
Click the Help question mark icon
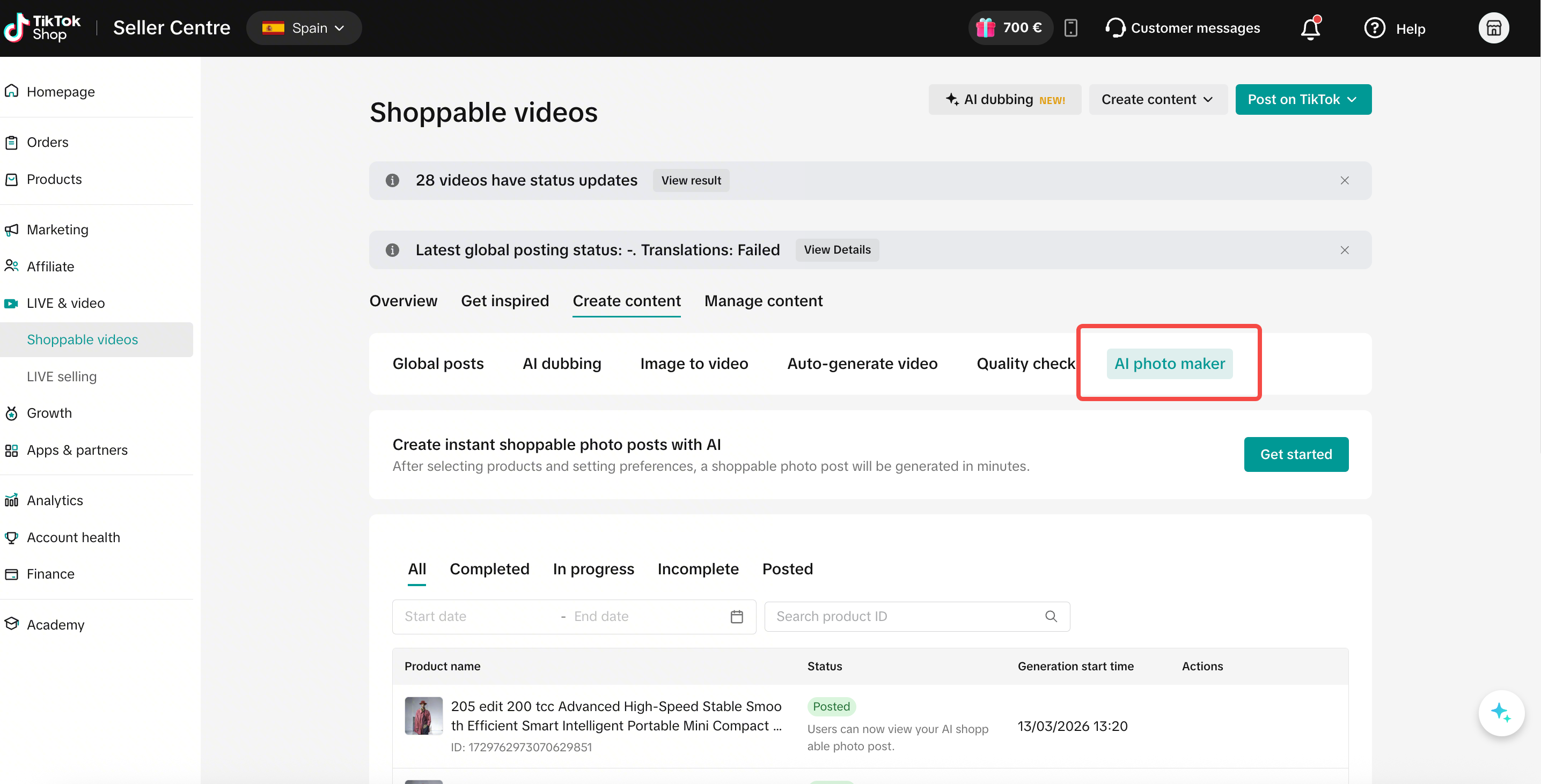tap(1374, 28)
